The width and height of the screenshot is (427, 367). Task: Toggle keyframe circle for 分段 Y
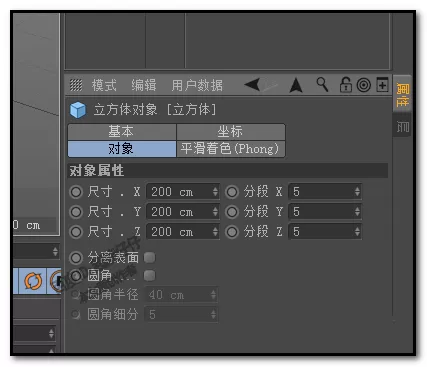tap(232, 212)
